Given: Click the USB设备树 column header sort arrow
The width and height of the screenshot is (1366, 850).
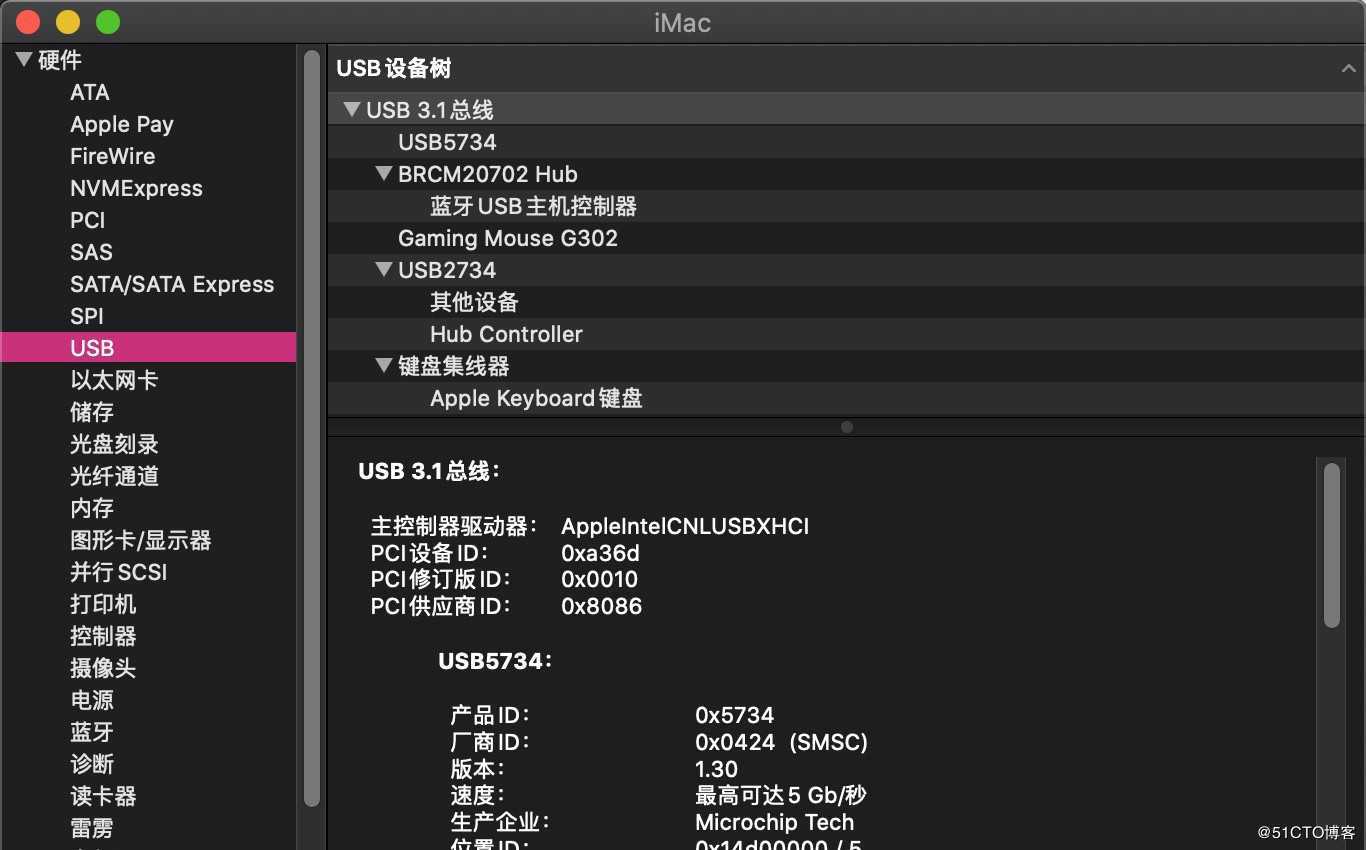Looking at the screenshot, I should click(1348, 69).
